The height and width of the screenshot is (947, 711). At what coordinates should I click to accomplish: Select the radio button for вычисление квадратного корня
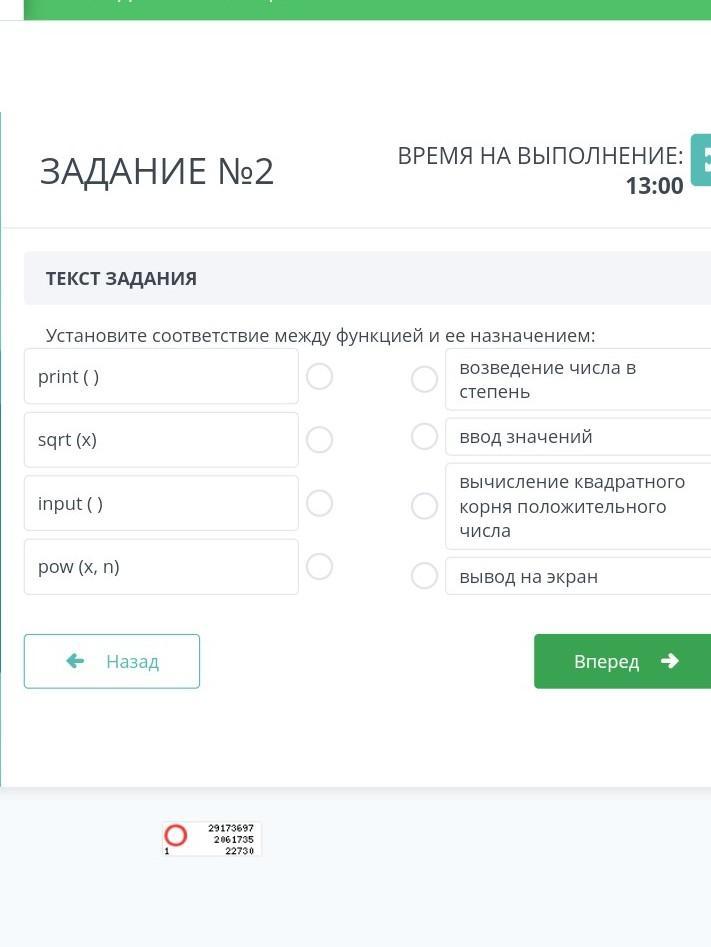click(424, 506)
